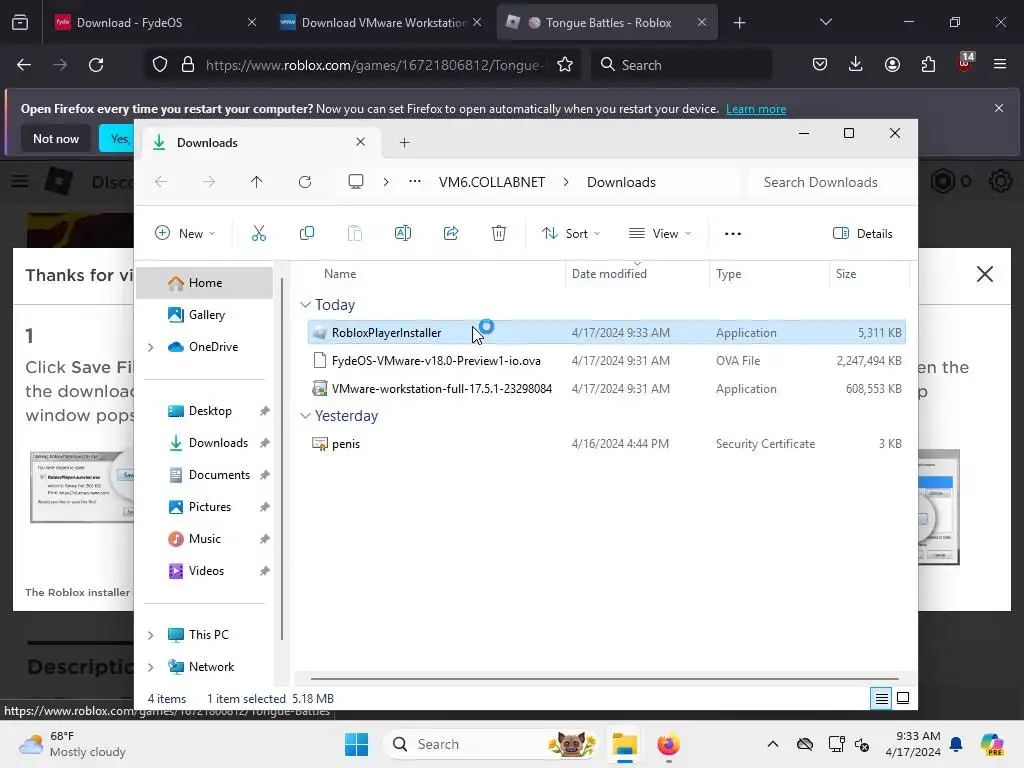
Task: Open Windows Start button on taskbar
Action: (x=356, y=744)
